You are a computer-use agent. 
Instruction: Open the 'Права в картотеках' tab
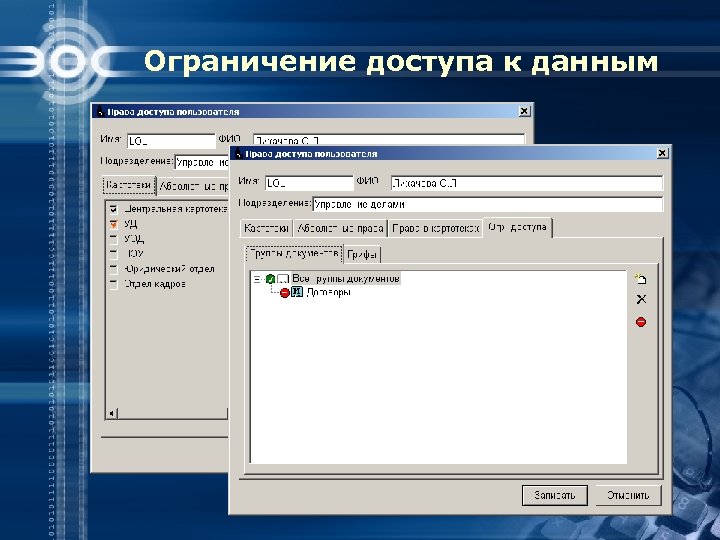click(435, 228)
